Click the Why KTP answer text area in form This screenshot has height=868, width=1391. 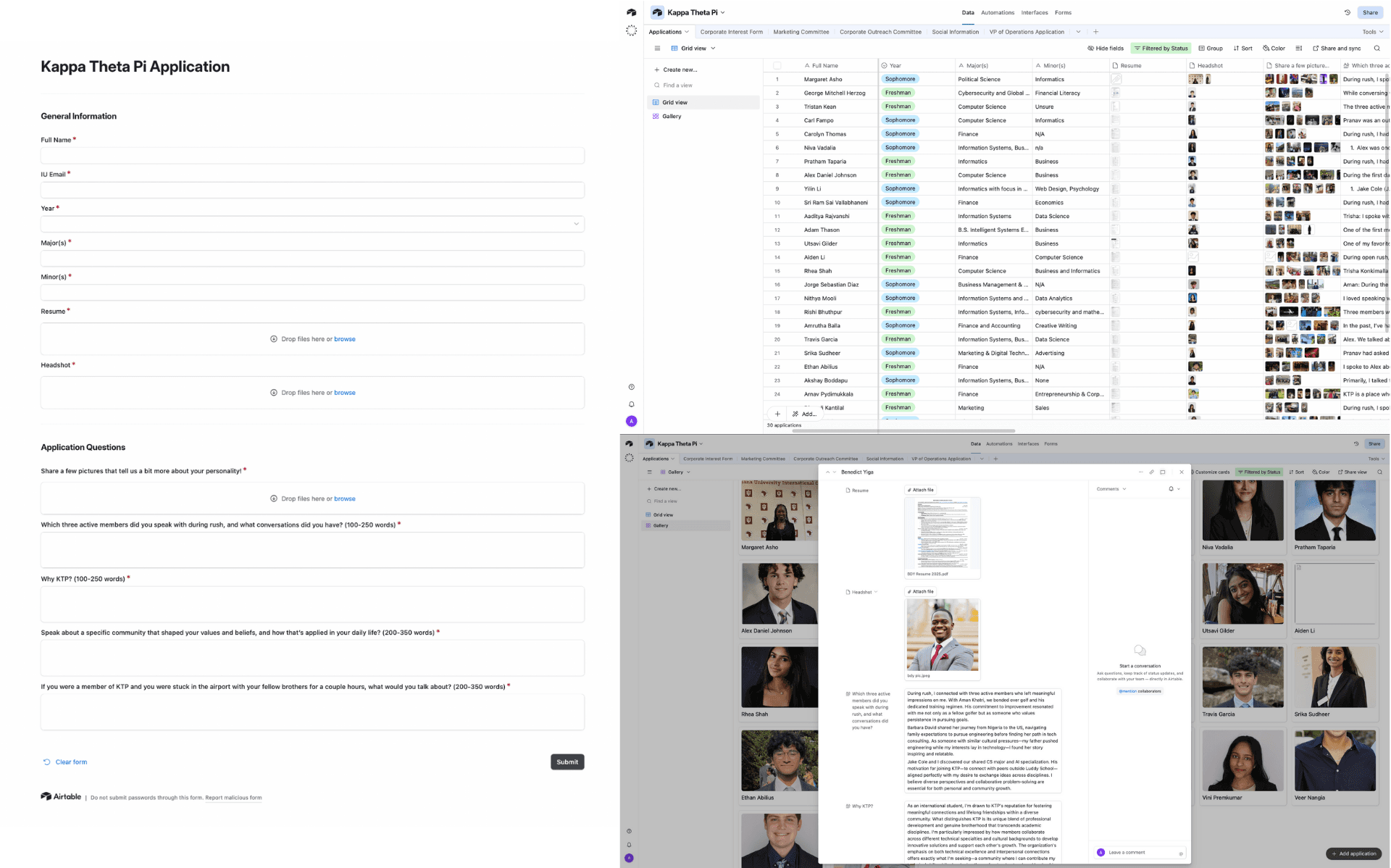tap(312, 604)
